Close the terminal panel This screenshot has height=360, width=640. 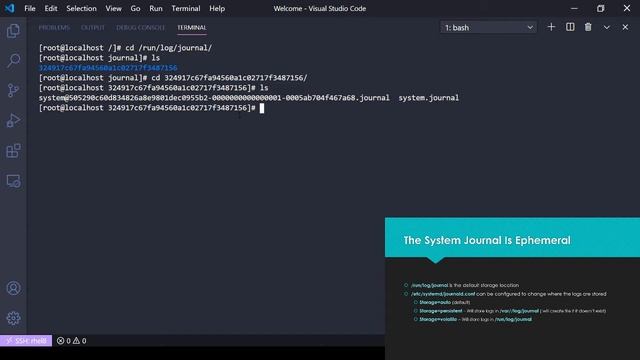625,27
